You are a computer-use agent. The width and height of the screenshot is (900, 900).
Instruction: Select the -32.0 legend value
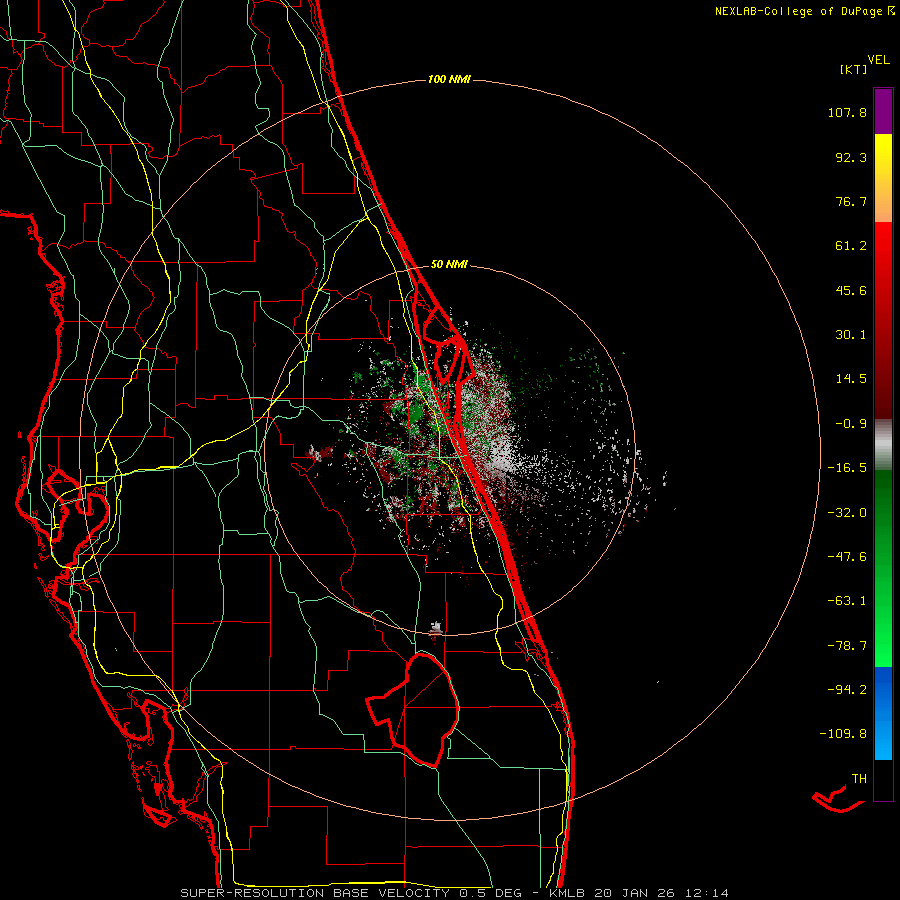click(847, 513)
